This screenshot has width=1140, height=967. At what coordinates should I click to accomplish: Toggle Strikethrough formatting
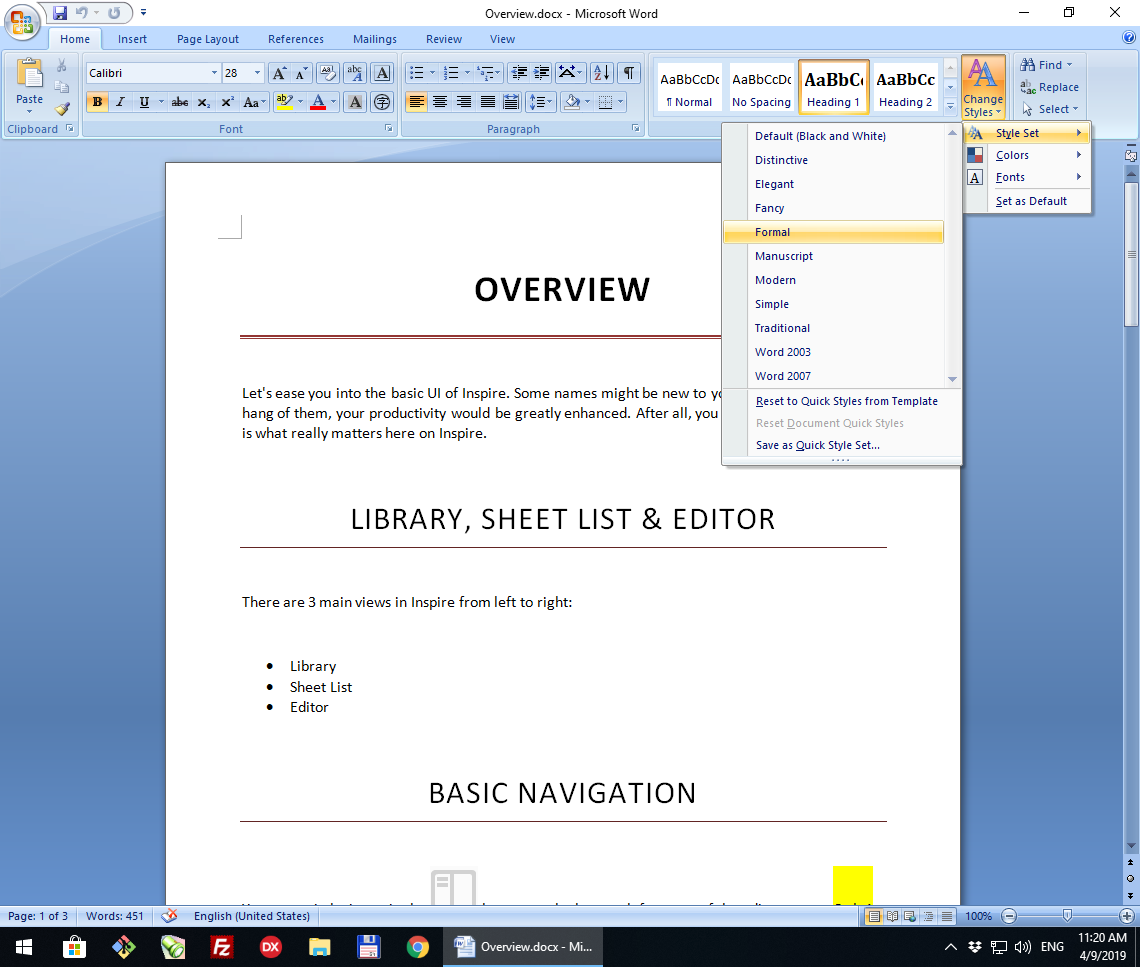pos(180,103)
